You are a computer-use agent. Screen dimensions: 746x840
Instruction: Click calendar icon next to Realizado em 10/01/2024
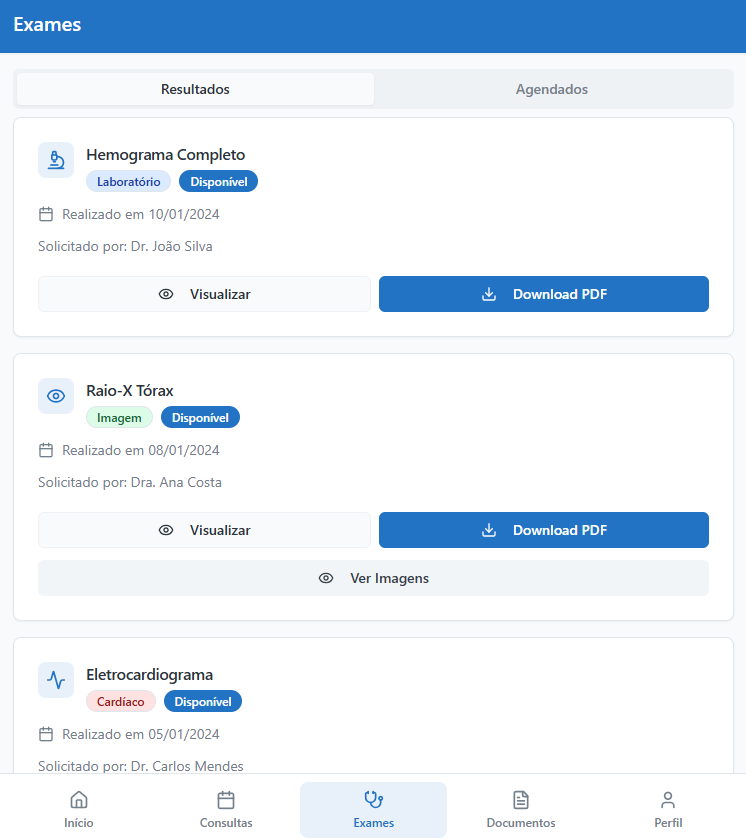point(45,214)
